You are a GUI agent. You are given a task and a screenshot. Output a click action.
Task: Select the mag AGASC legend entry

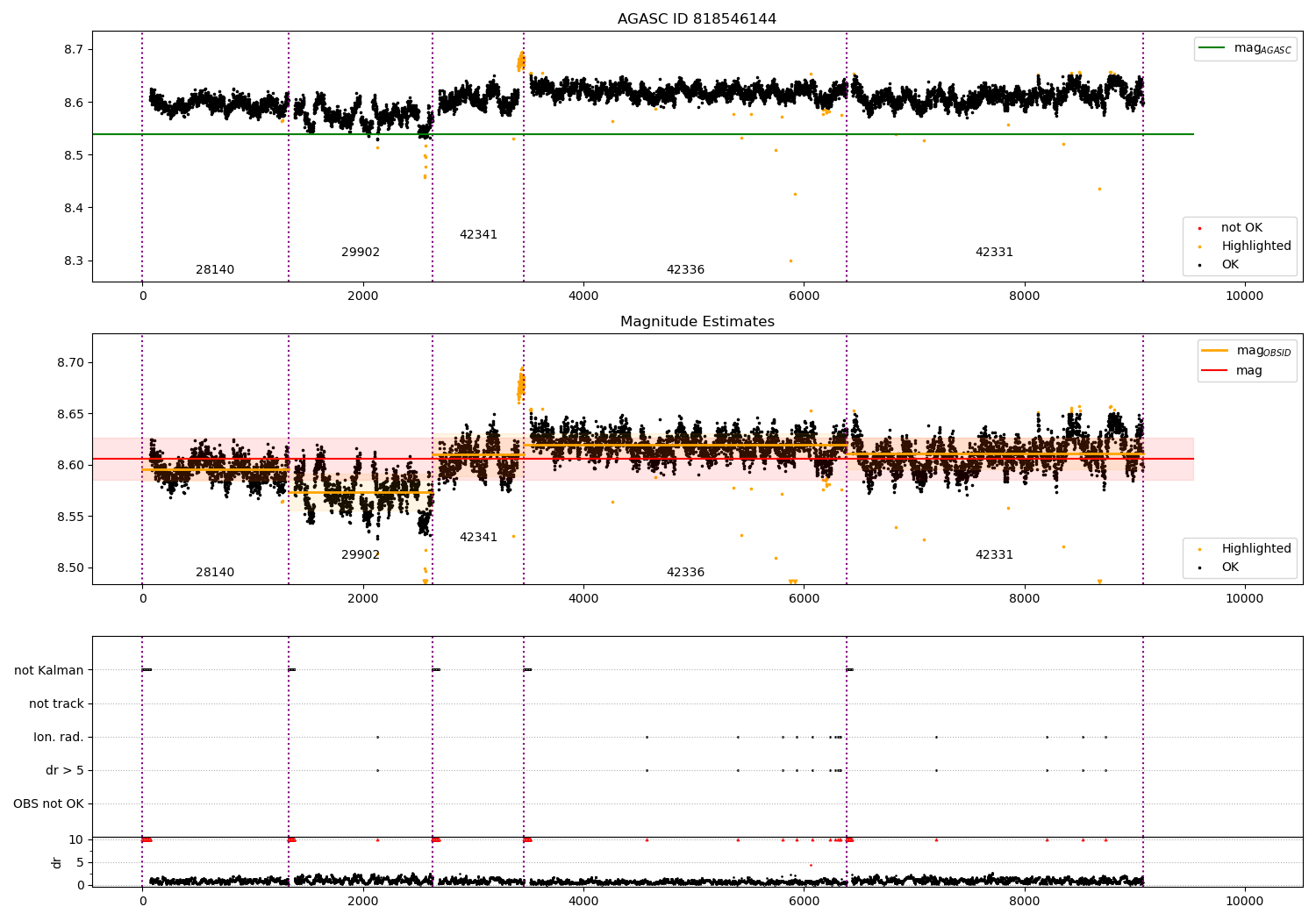pos(1246,48)
